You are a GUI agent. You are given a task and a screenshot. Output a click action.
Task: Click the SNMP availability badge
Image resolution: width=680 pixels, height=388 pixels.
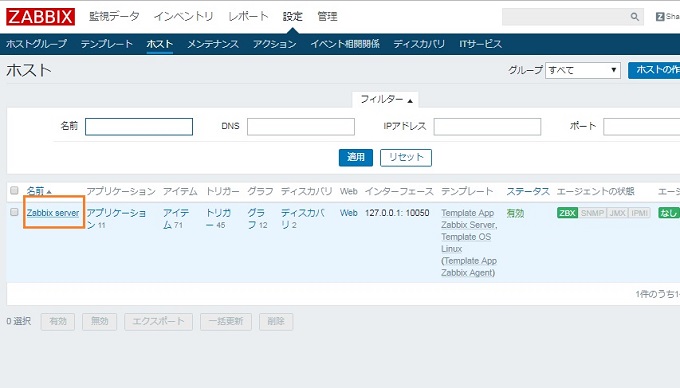pyautogui.click(x=592, y=213)
